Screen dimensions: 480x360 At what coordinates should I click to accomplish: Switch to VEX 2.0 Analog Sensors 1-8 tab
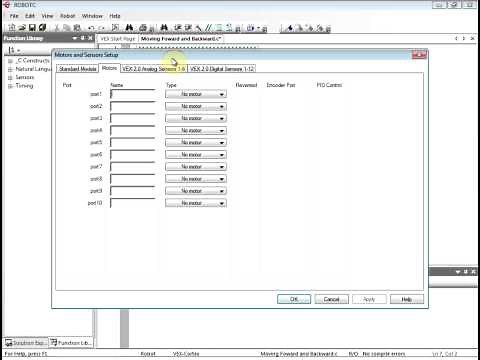point(154,69)
